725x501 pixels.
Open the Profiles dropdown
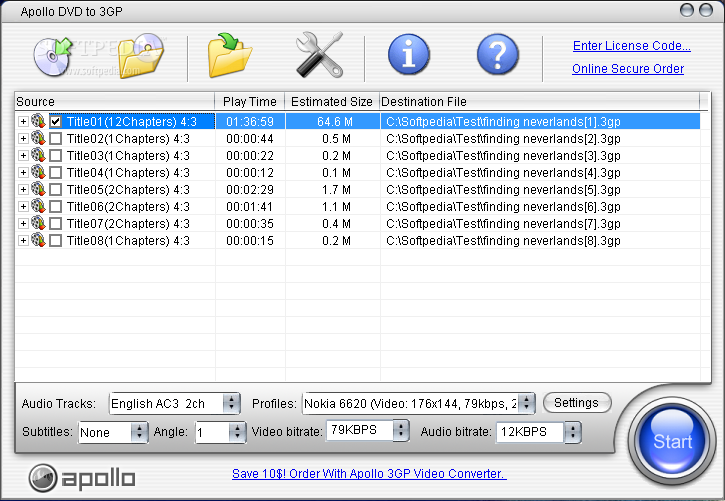click(526, 403)
